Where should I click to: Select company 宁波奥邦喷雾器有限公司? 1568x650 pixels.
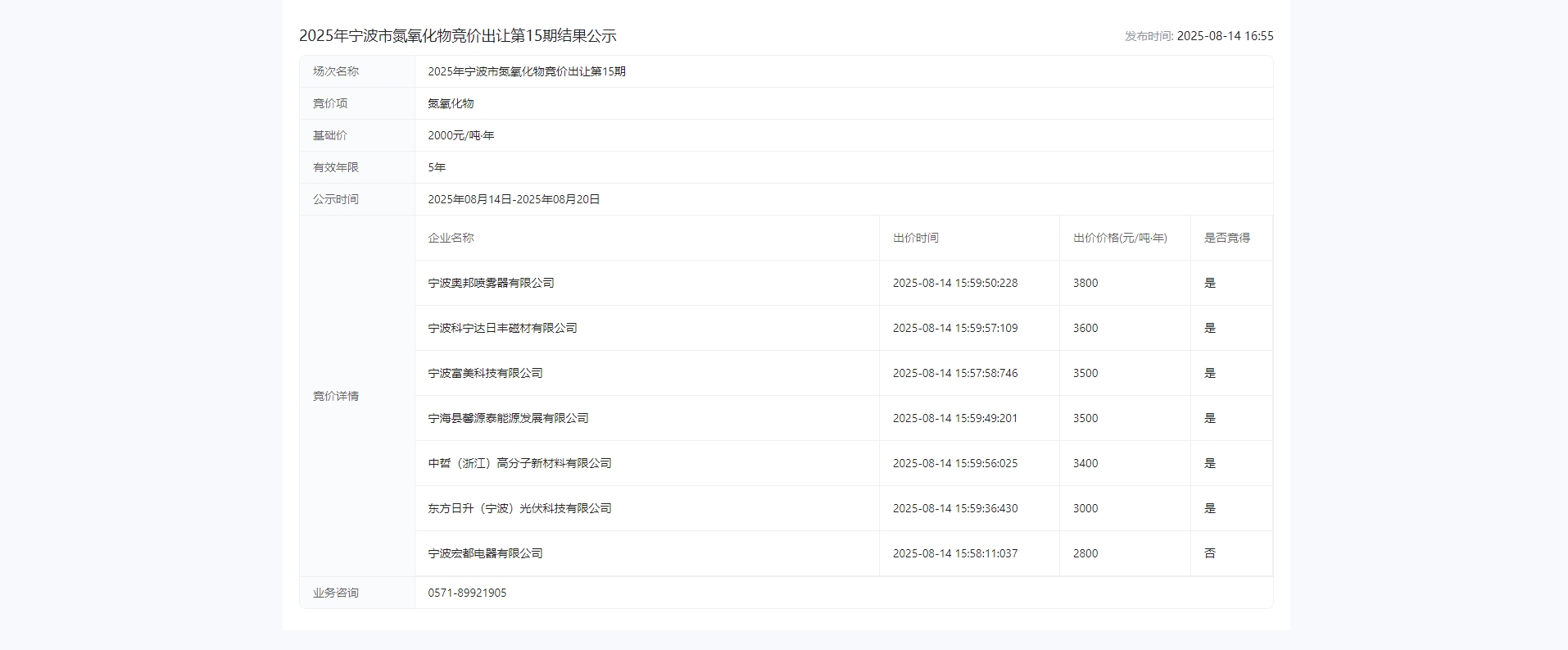[x=491, y=283]
